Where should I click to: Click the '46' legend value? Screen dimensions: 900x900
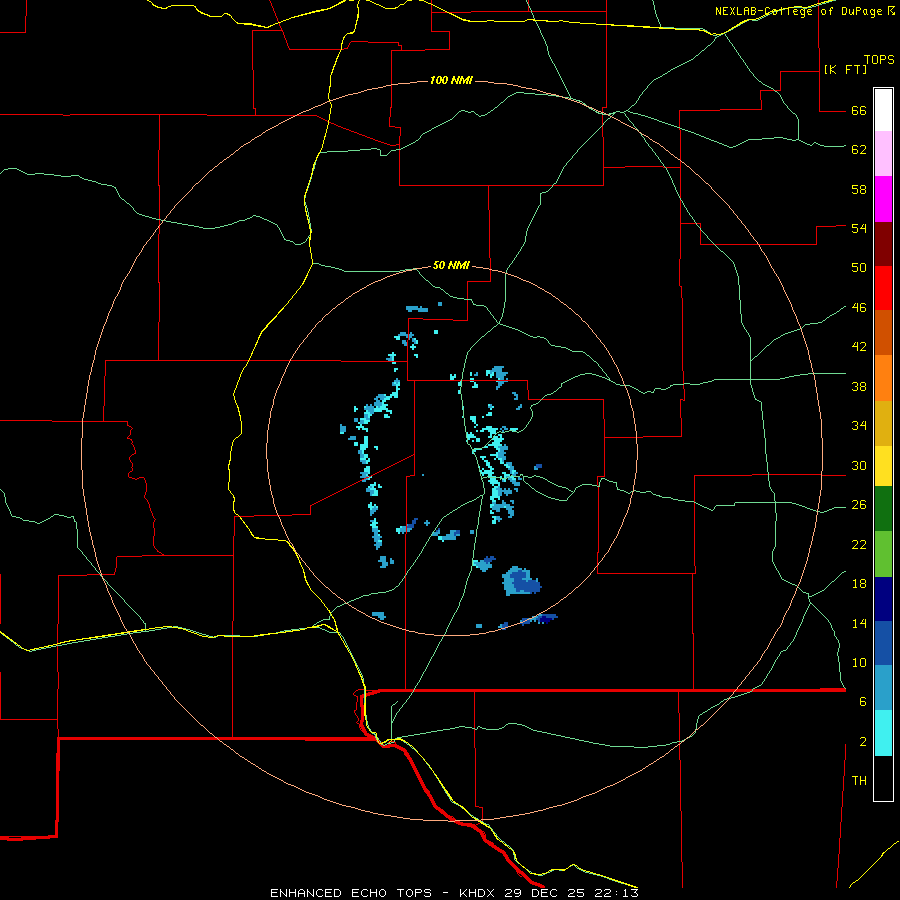click(859, 308)
